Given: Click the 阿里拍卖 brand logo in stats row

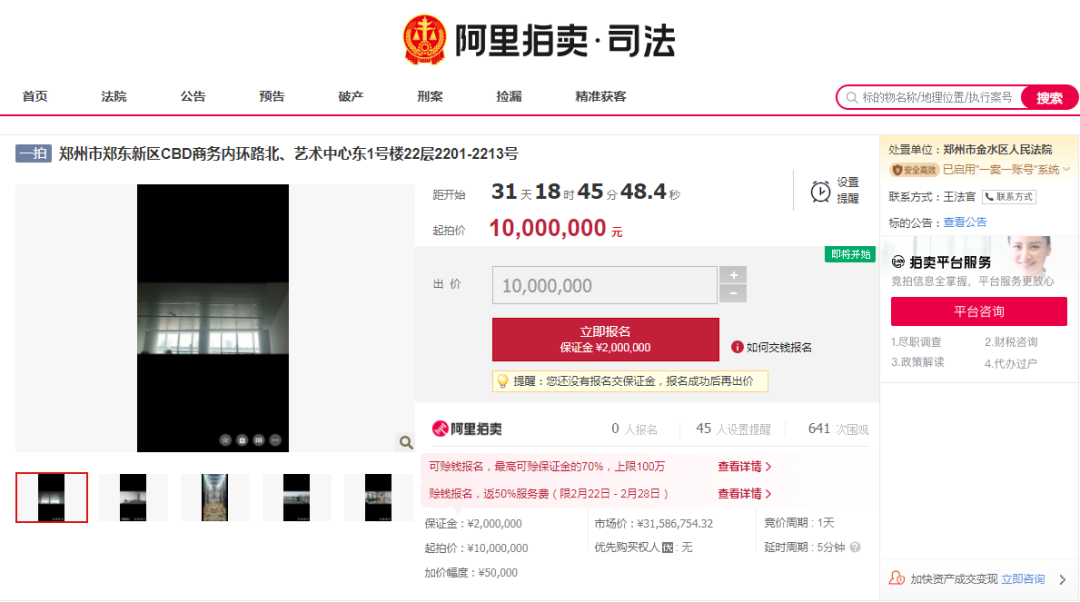Looking at the screenshot, I should [466, 429].
